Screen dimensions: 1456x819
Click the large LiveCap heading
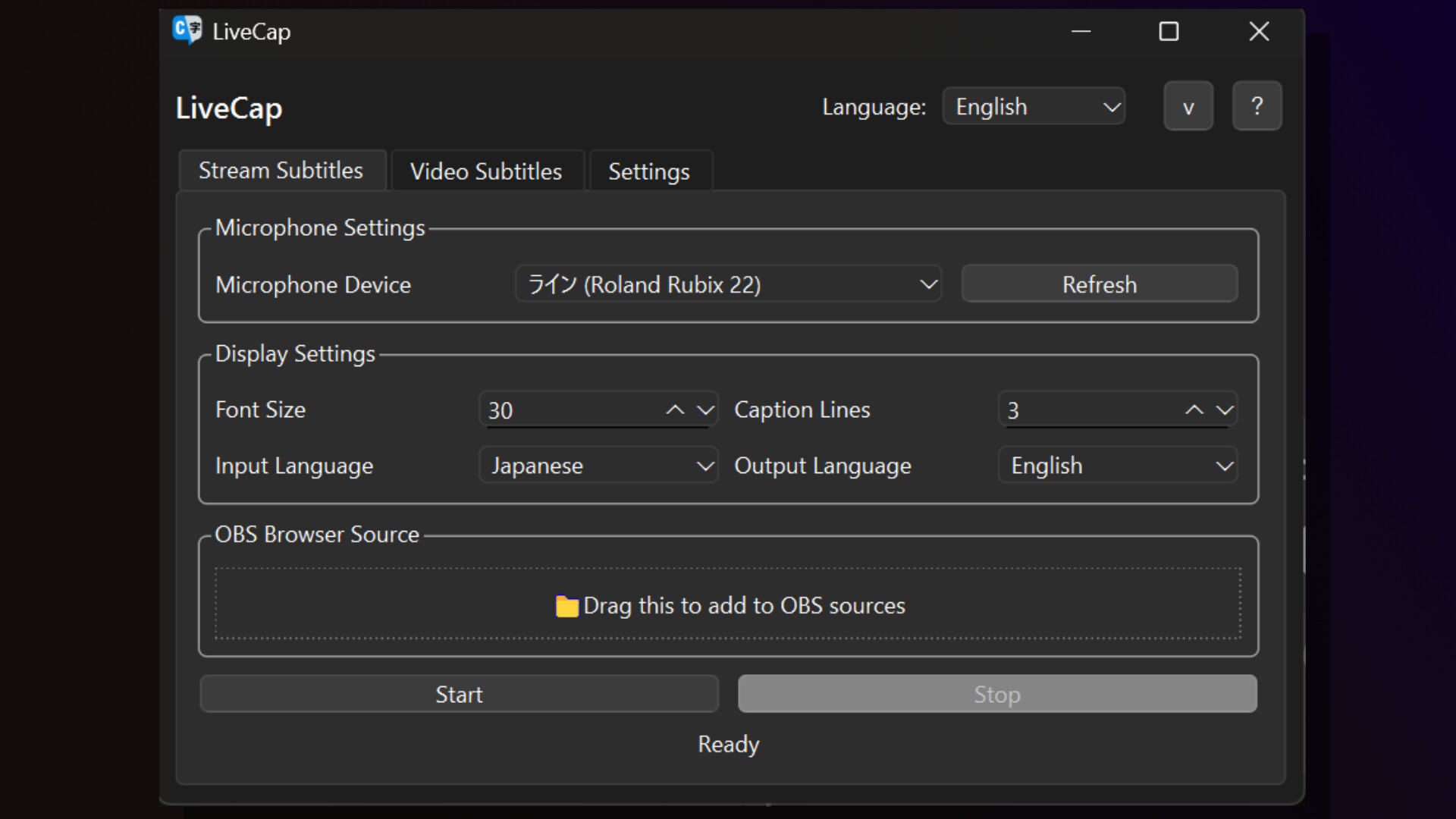[229, 108]
